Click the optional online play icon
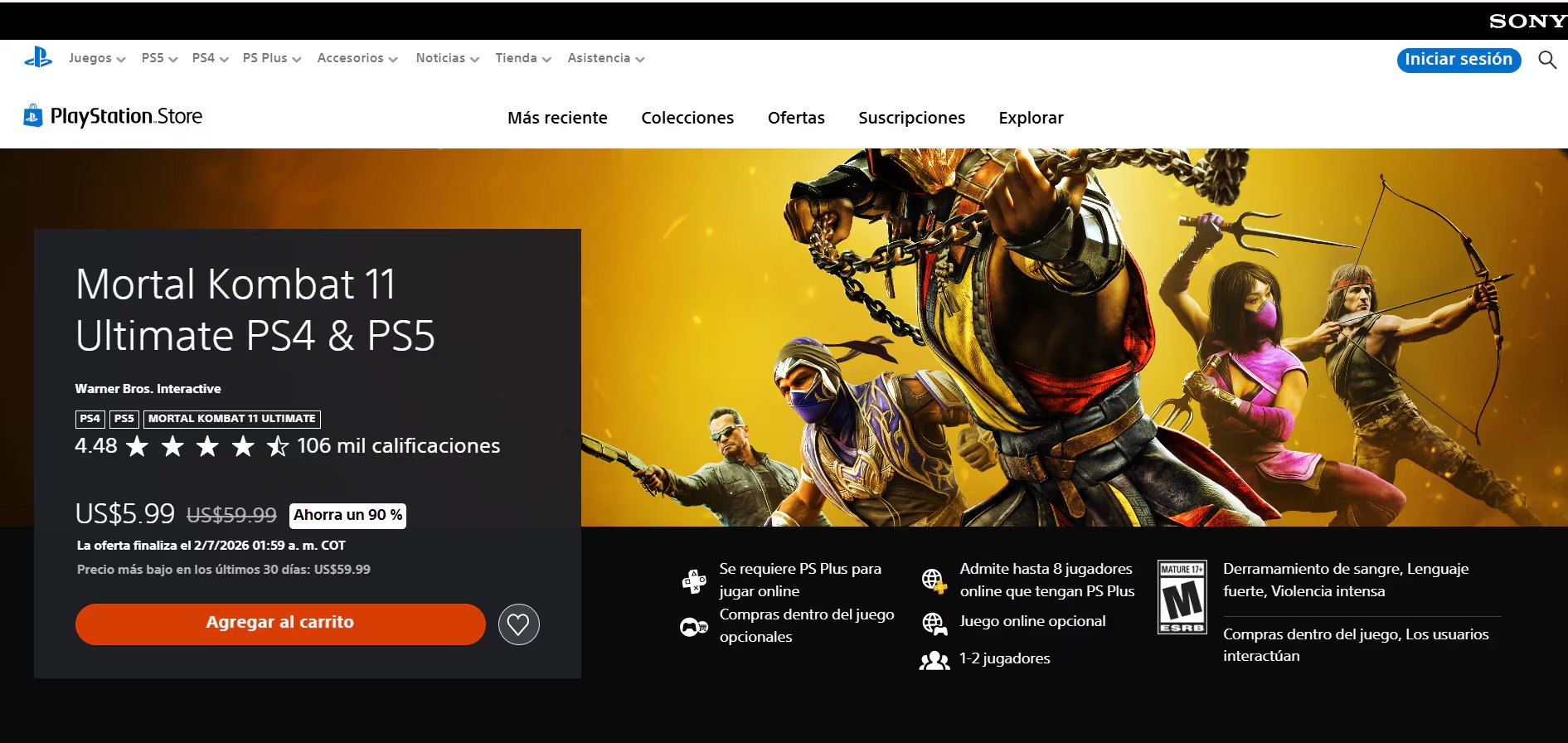Screen dimensions: 1568x743 [x=934, y=624]
